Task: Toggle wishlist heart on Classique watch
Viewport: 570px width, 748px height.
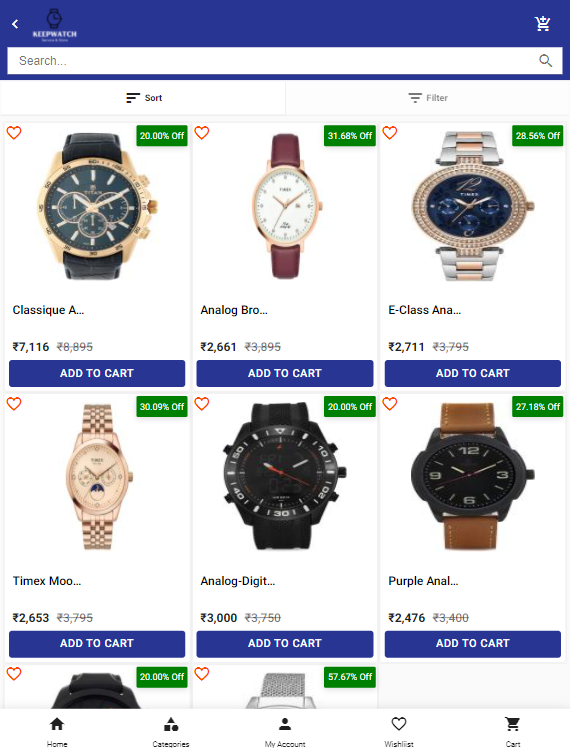Action: (x=14, y=133)
